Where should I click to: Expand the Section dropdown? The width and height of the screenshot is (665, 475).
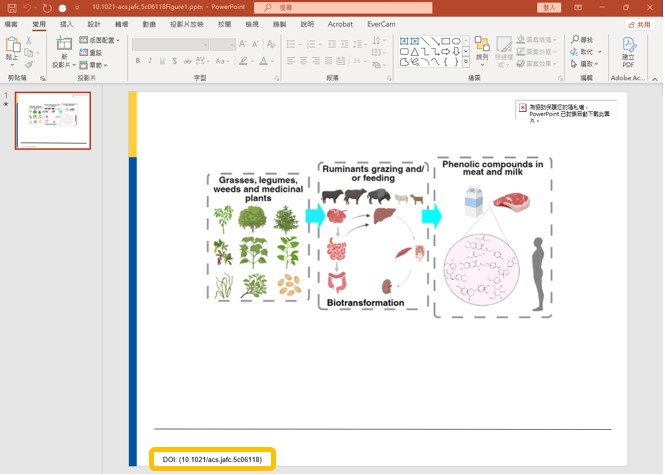click(x=99, y=65)
